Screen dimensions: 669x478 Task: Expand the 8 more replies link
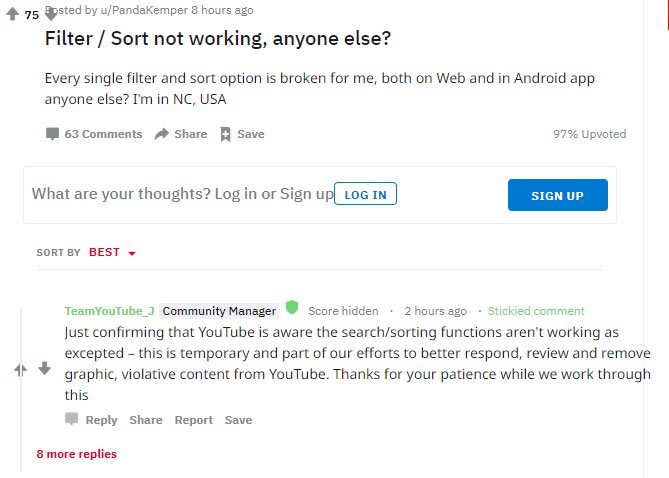(x=77, y=454)
